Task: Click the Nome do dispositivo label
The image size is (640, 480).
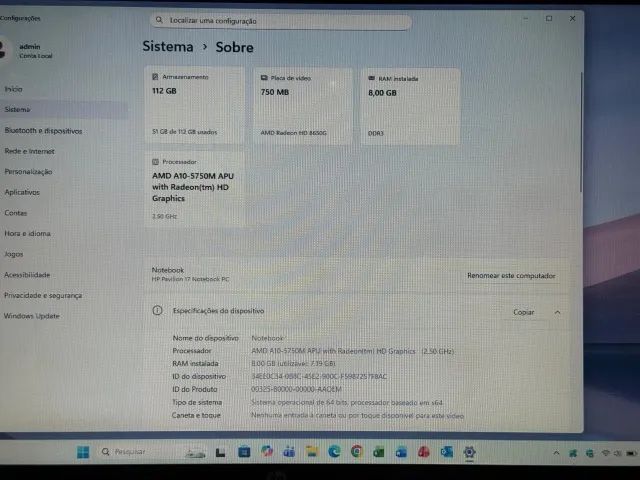Action: click(x=205, y=338)
